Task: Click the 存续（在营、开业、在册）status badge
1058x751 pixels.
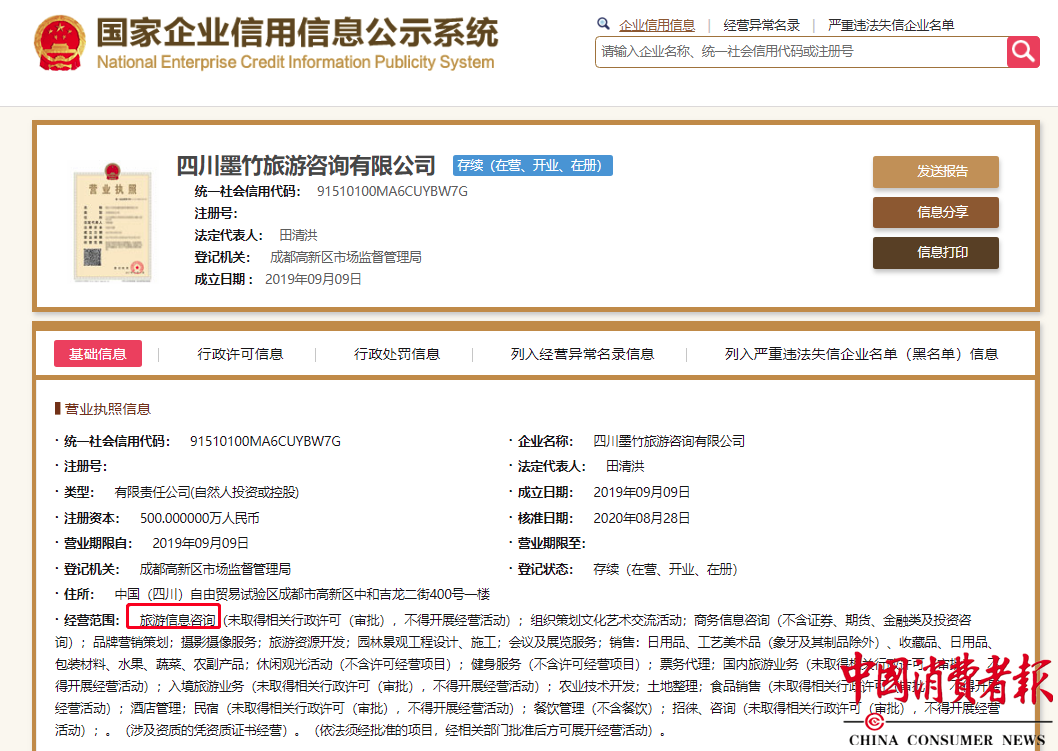Action: click(532, 165)
